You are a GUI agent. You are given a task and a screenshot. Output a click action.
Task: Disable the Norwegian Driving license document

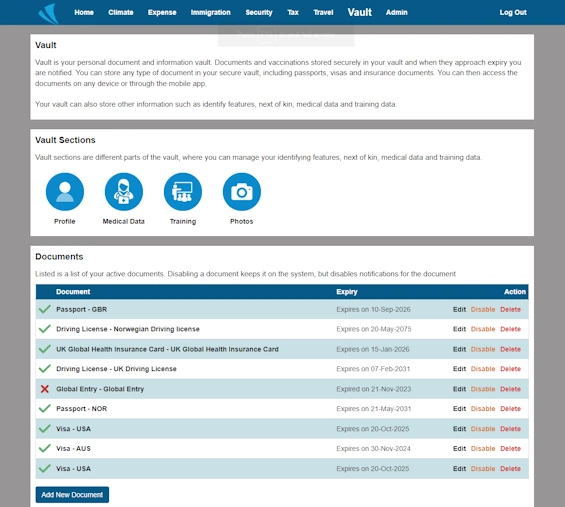pyautogui.click(x=483, y=329)
